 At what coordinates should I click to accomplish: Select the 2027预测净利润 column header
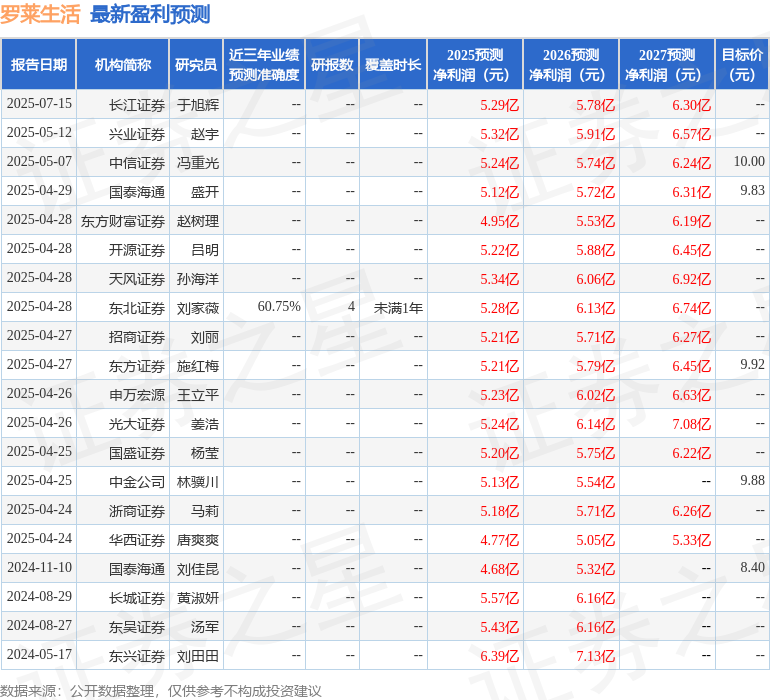(x=667, y=64)
